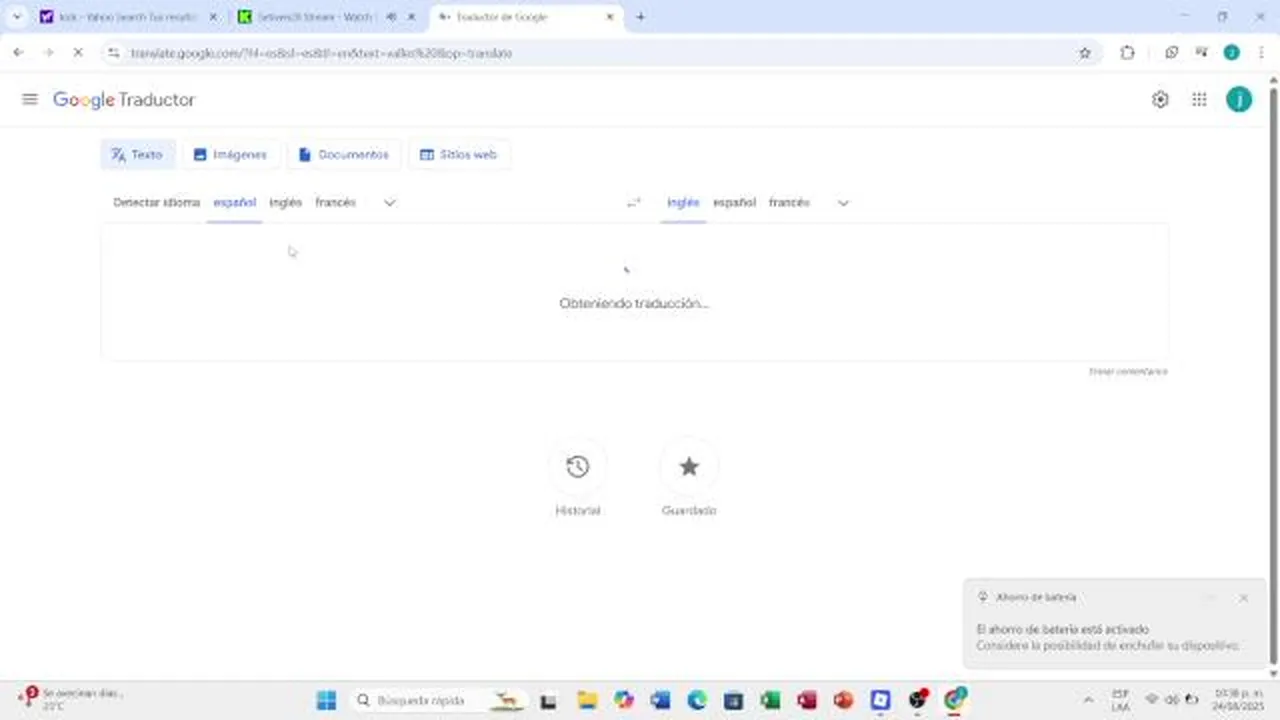Select the Texto translation mode
Screen dimensions: 1280x720
[137, 155]
